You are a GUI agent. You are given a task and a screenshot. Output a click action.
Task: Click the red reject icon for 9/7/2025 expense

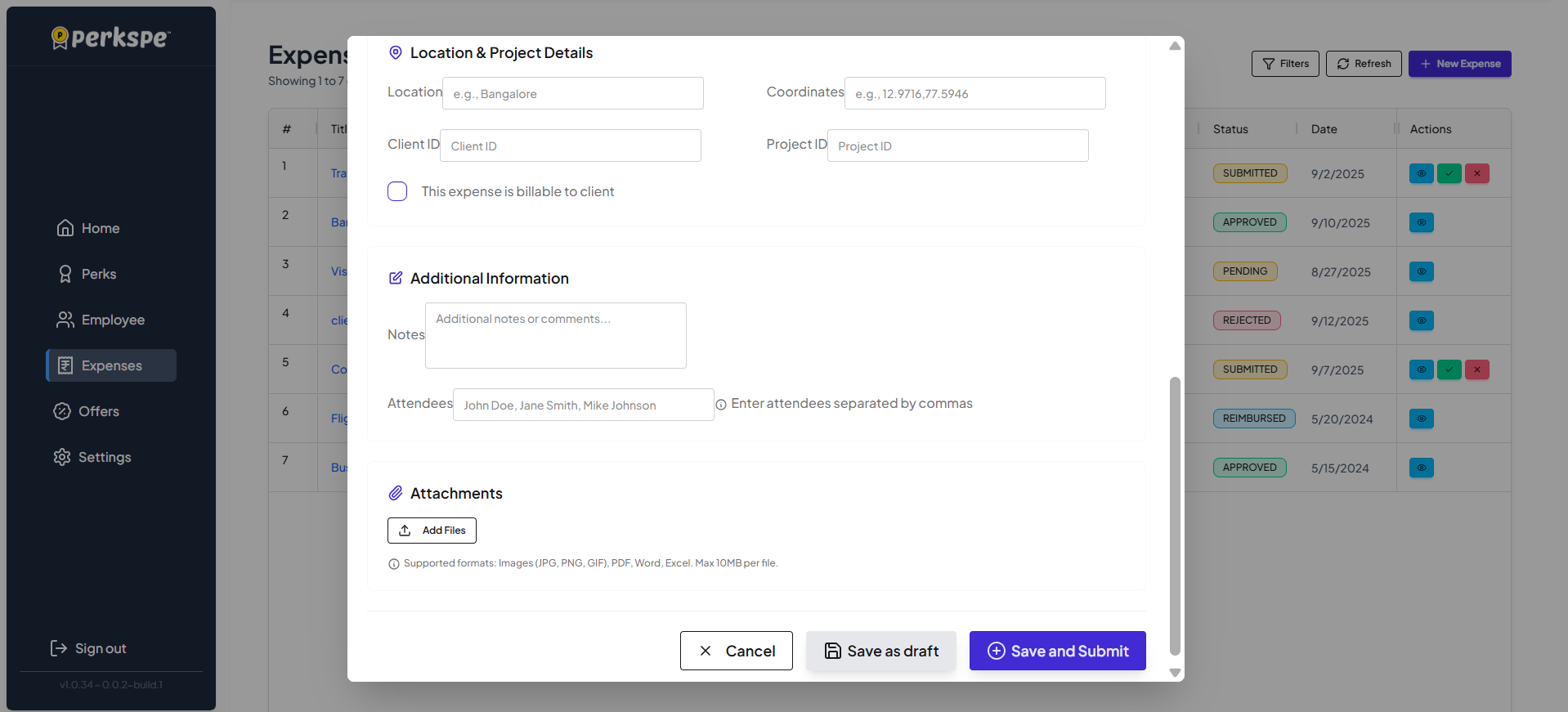1476,369
